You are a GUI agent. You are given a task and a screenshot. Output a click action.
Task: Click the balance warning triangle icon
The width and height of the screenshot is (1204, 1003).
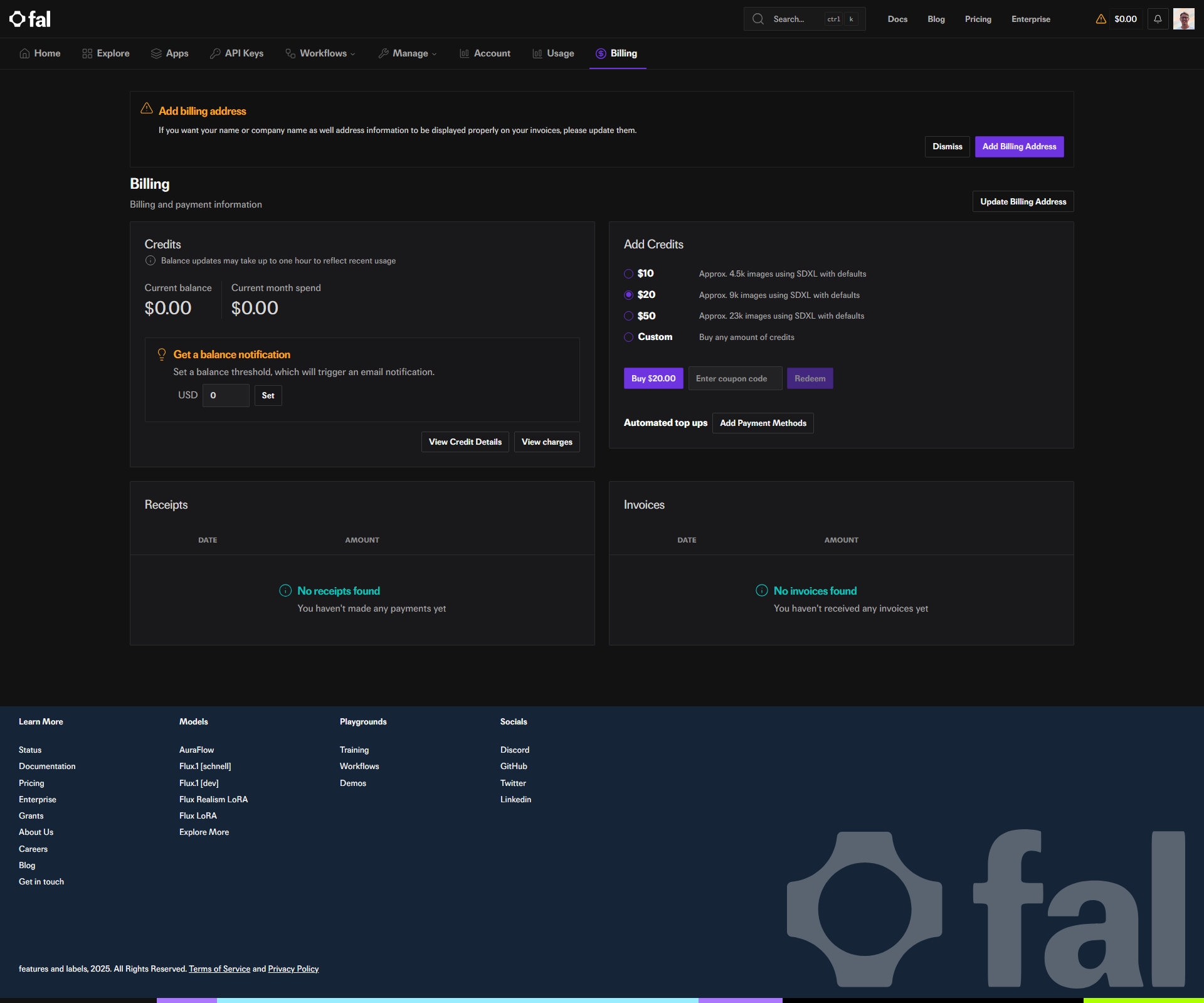point(1101,19)
